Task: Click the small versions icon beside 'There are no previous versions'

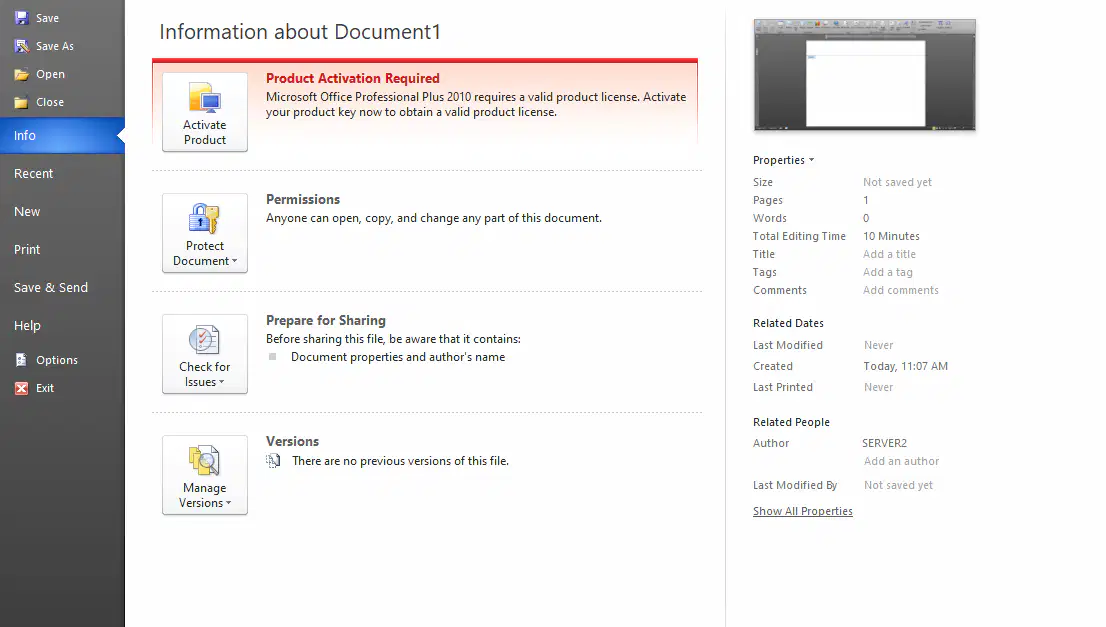Action: tap(273, 461)
